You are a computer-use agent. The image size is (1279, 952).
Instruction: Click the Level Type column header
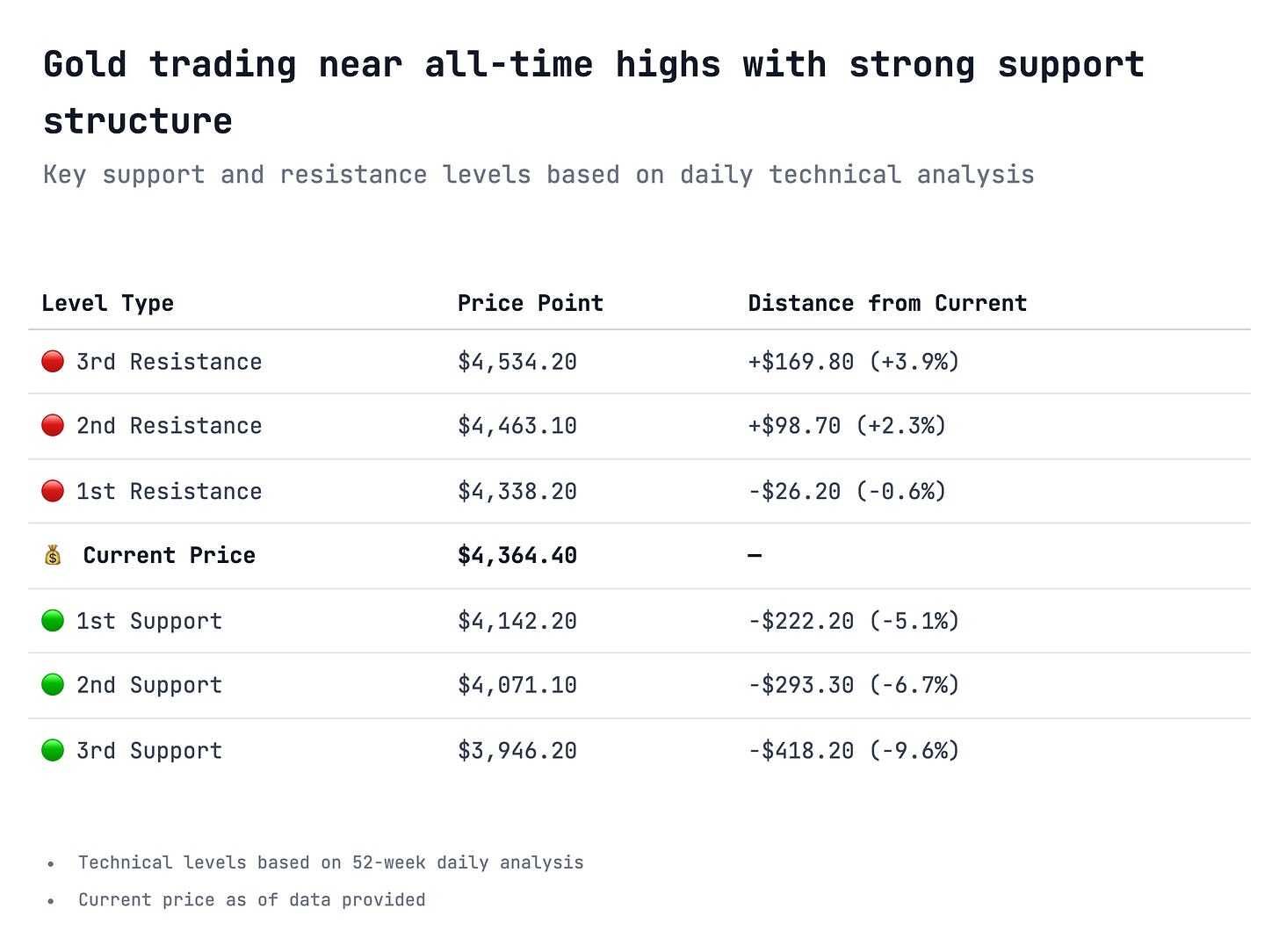click(108, 304)
